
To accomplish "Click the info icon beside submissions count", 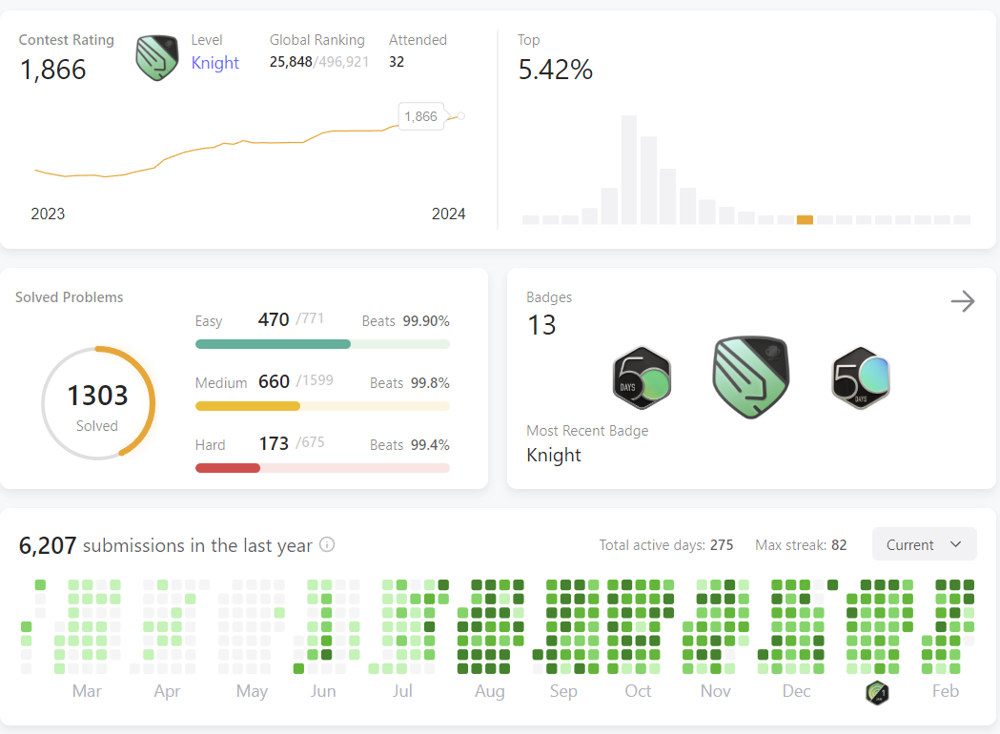I will coord(326,546).
